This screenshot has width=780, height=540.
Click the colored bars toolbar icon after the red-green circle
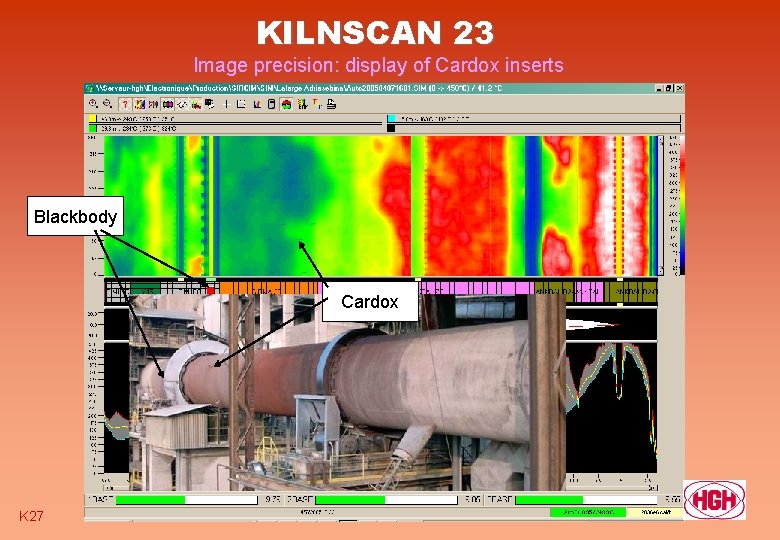(302, 104)
